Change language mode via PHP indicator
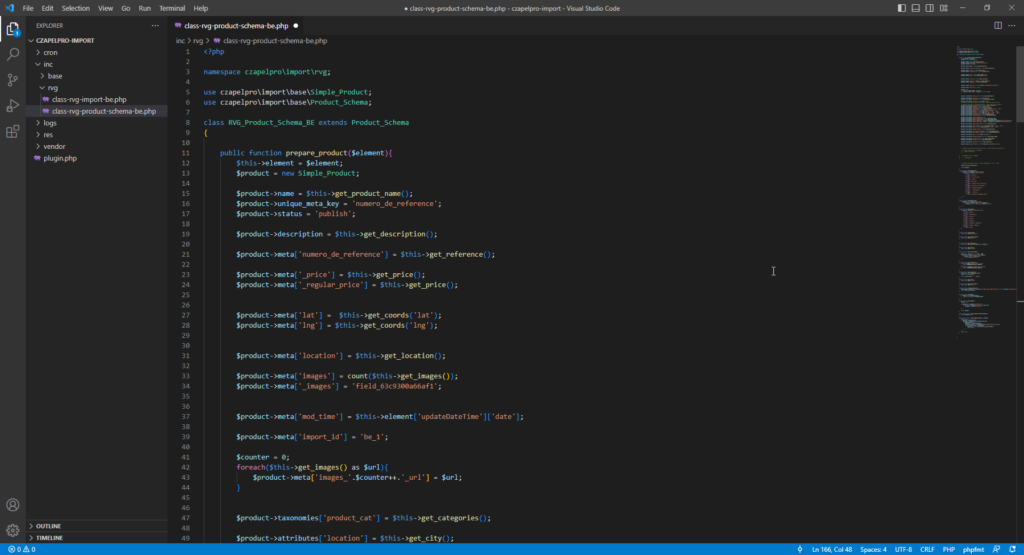The image size is (1024, 555). (x=948, y=549)
